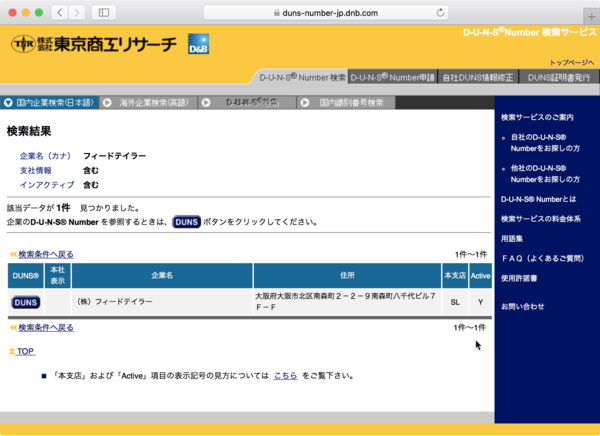Image resolution: width=600 pixels, height=436 pixels.
Task: Toggle the Safari sidebar button
Action: pyautogui.click(x=104, y=13)
